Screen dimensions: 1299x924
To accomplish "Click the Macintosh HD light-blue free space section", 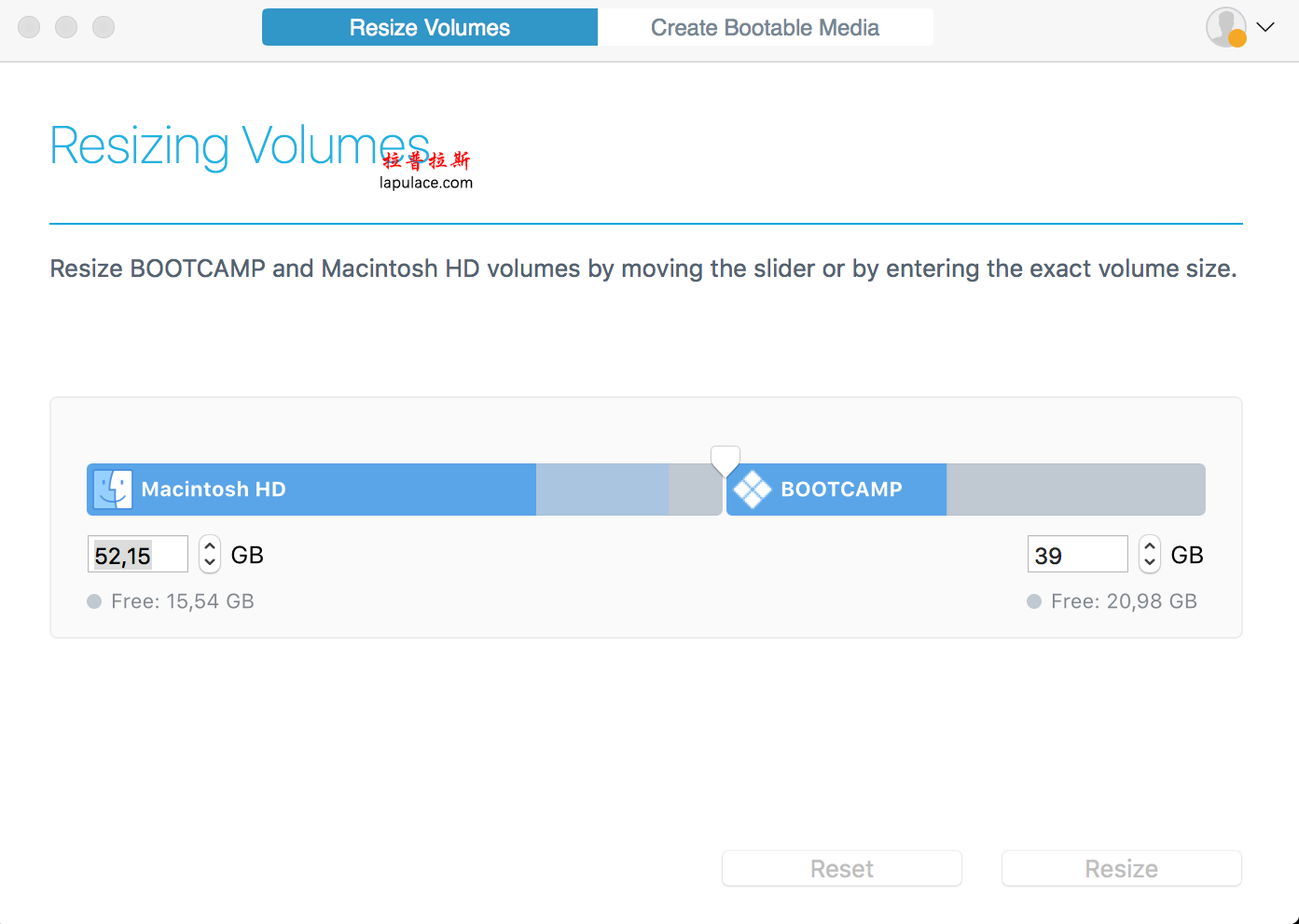I will pos(602,490).
